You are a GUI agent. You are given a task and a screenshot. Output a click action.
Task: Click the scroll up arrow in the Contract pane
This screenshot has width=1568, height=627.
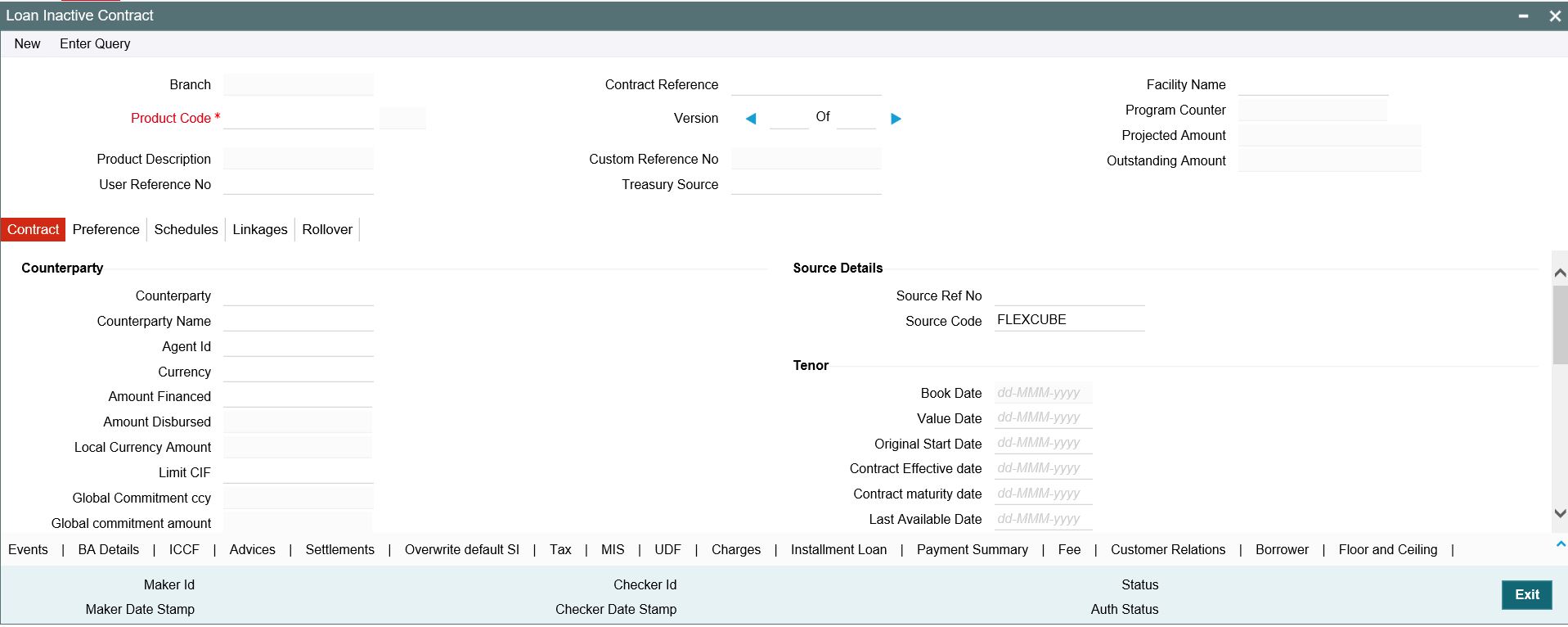tap(1560, 273)
